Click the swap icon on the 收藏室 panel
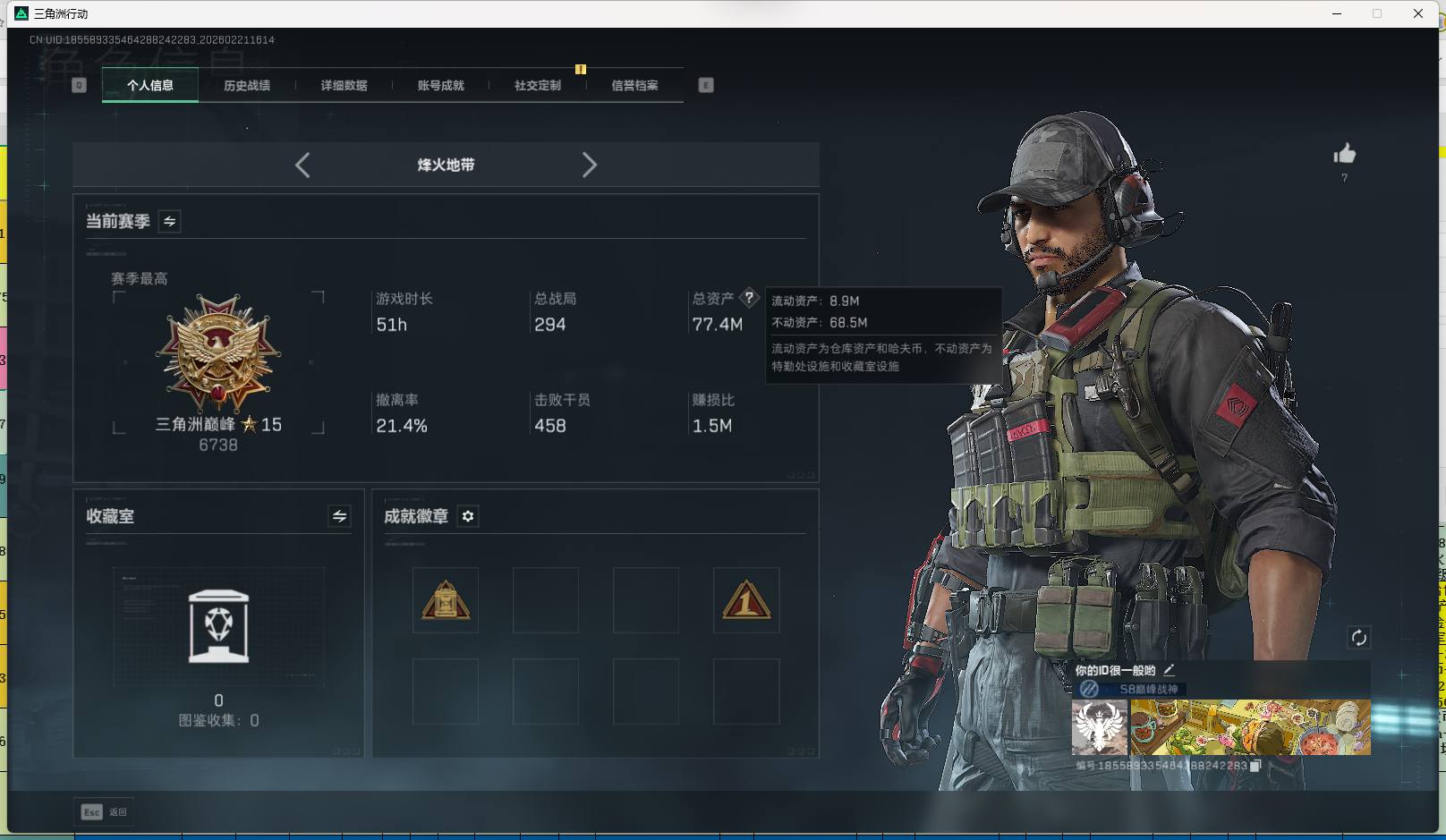 (338, 516)
